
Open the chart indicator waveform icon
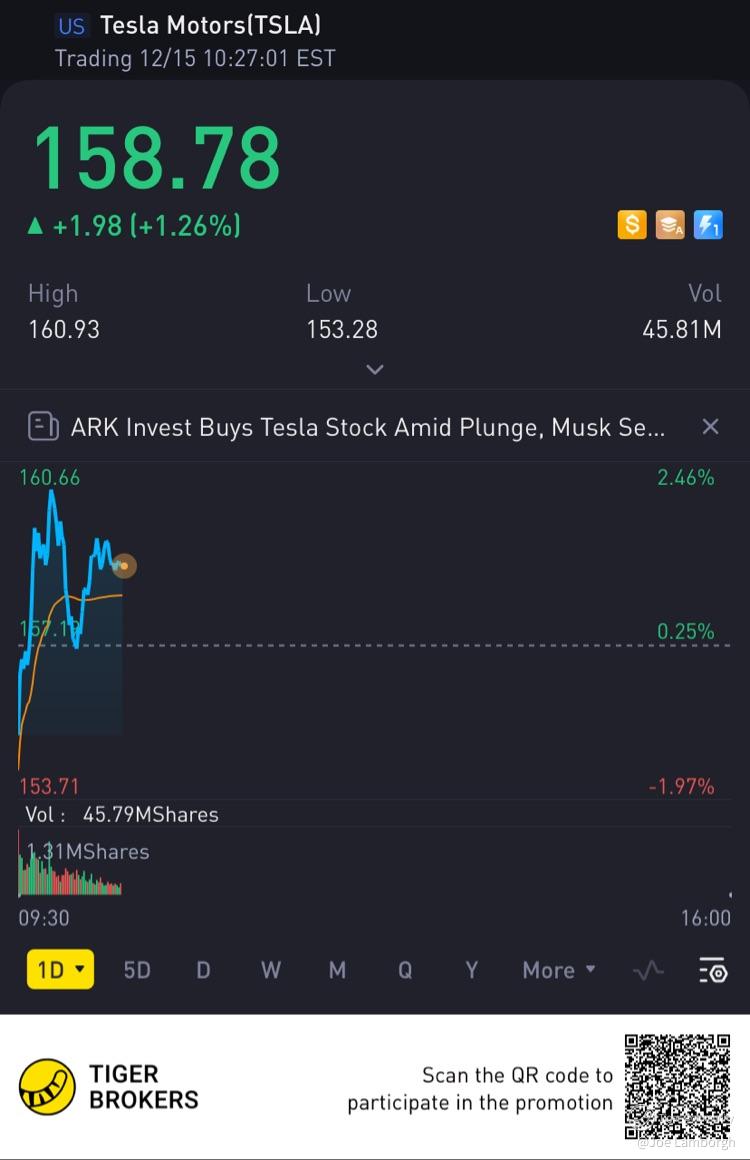[x=649, y=970]
